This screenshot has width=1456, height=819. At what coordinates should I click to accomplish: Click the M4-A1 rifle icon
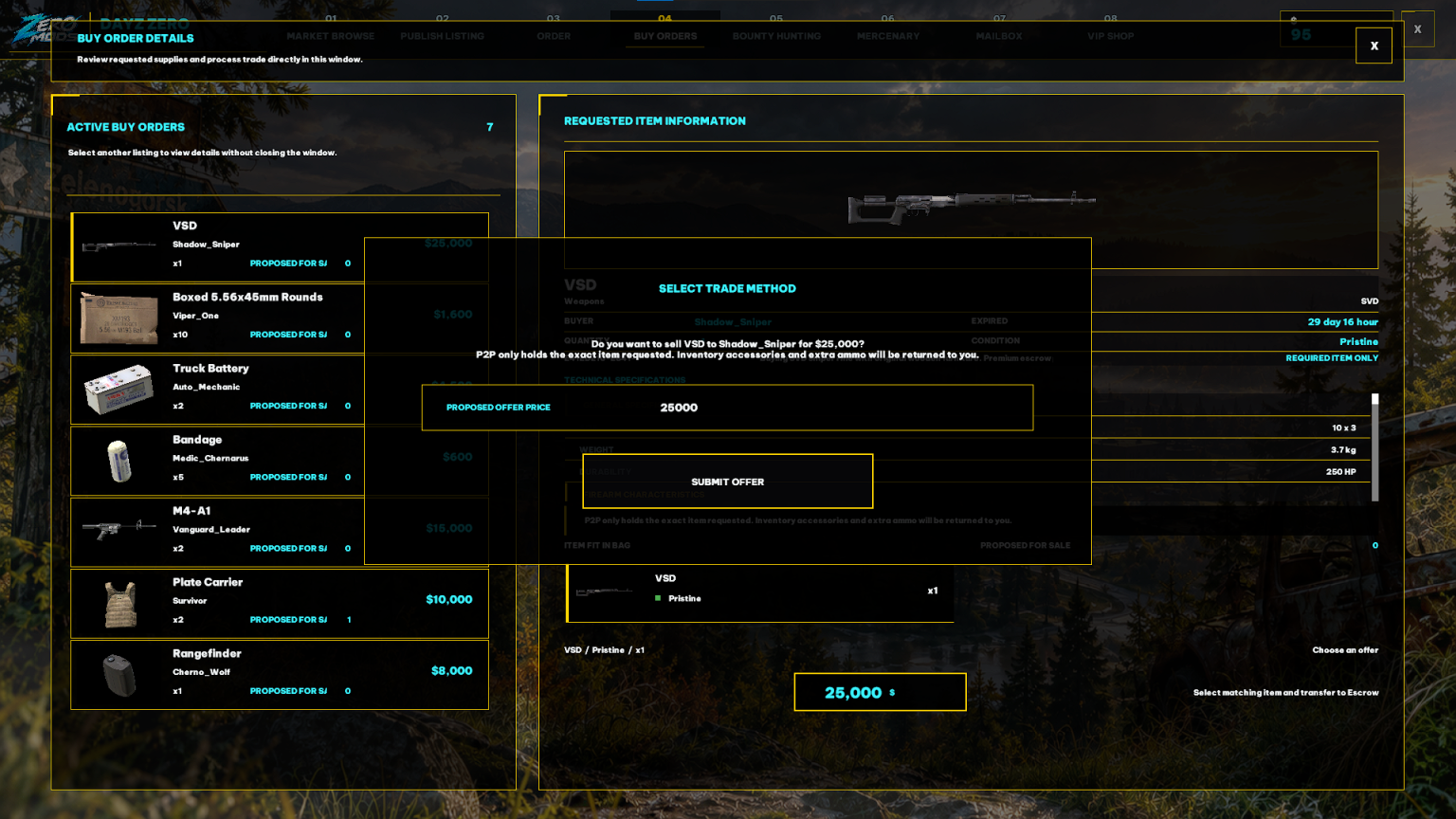click(x=119, y=529)
